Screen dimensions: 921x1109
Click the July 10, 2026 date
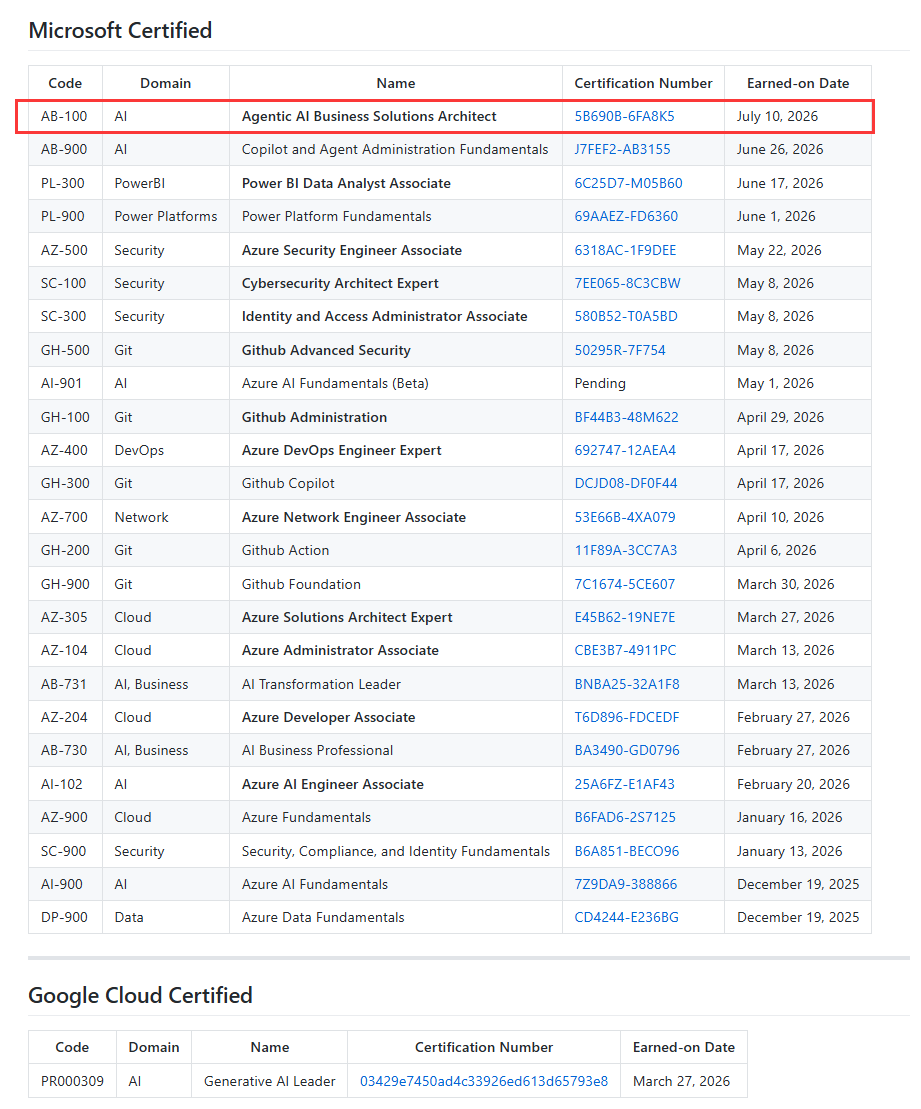[x=777, y=116]
